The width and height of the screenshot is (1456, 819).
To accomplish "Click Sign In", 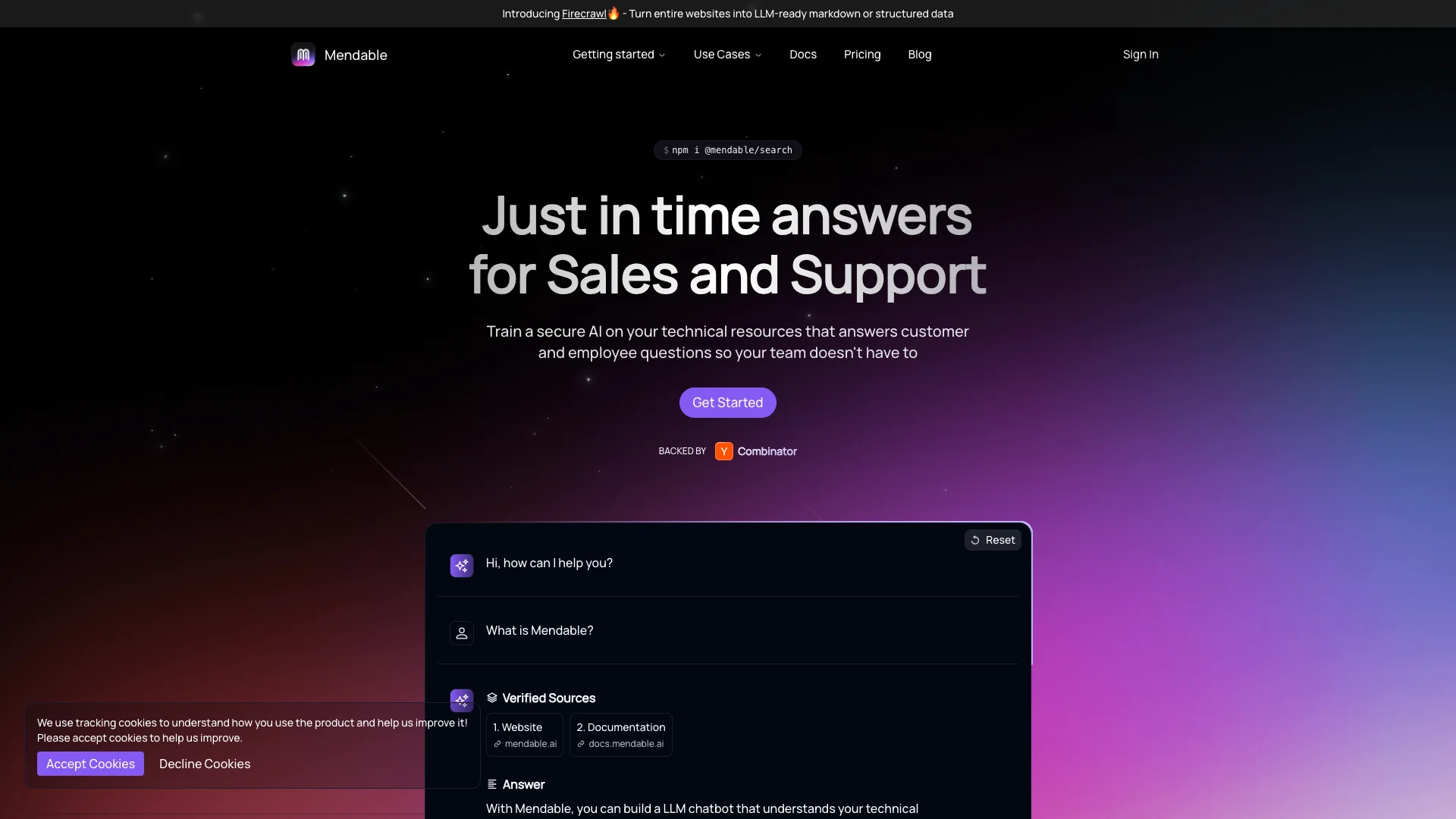I will point(1141,55).
